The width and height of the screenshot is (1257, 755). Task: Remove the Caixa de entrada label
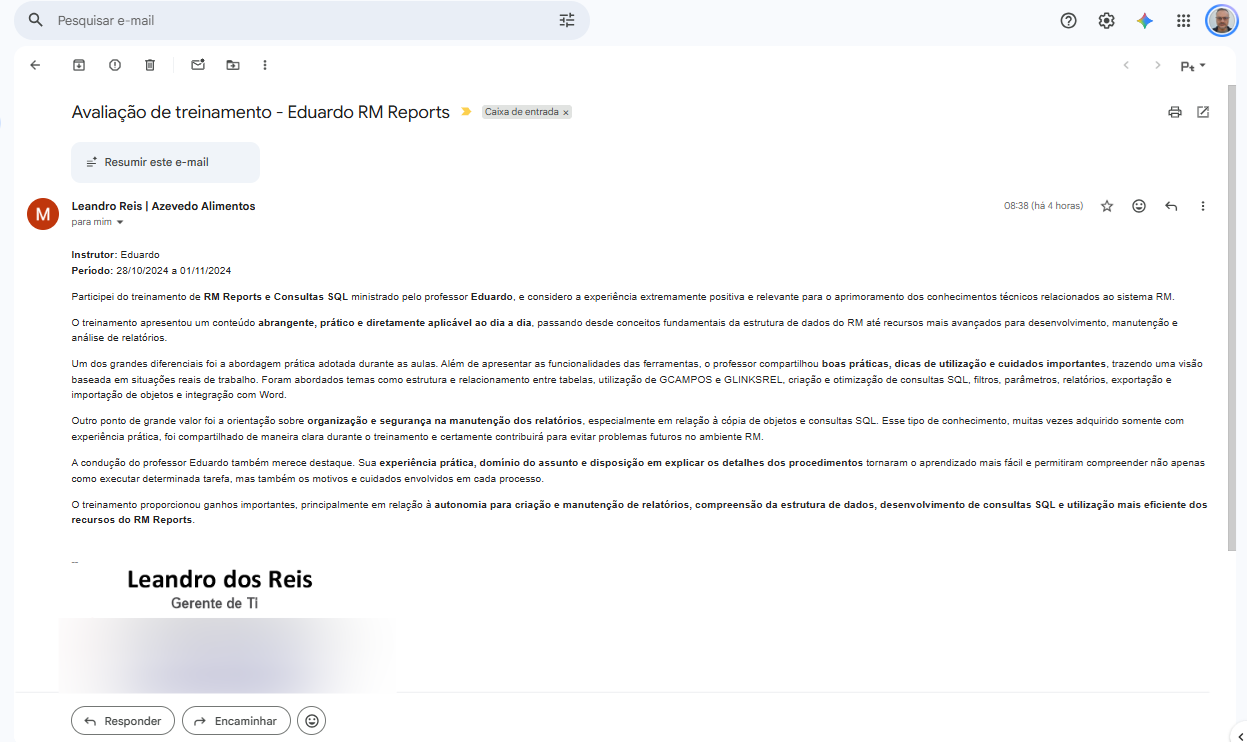tap(566, 113)
